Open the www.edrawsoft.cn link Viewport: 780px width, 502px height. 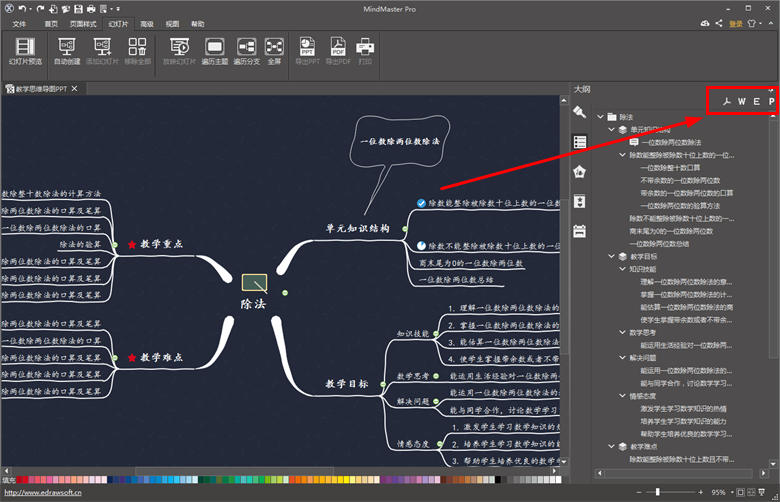coord(43,493)
